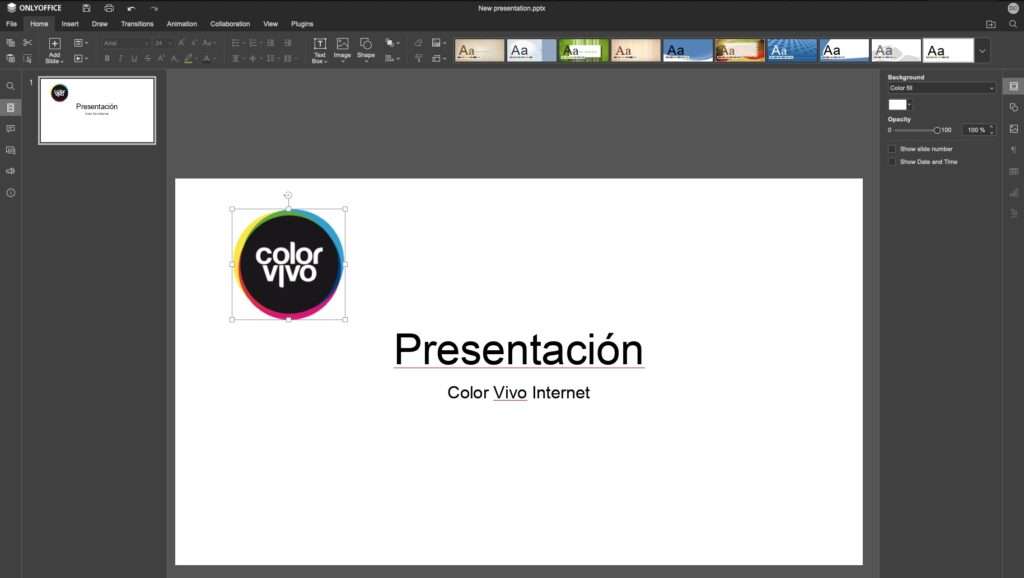Insert an Image from the toolbar

click(x=342, y=49)
